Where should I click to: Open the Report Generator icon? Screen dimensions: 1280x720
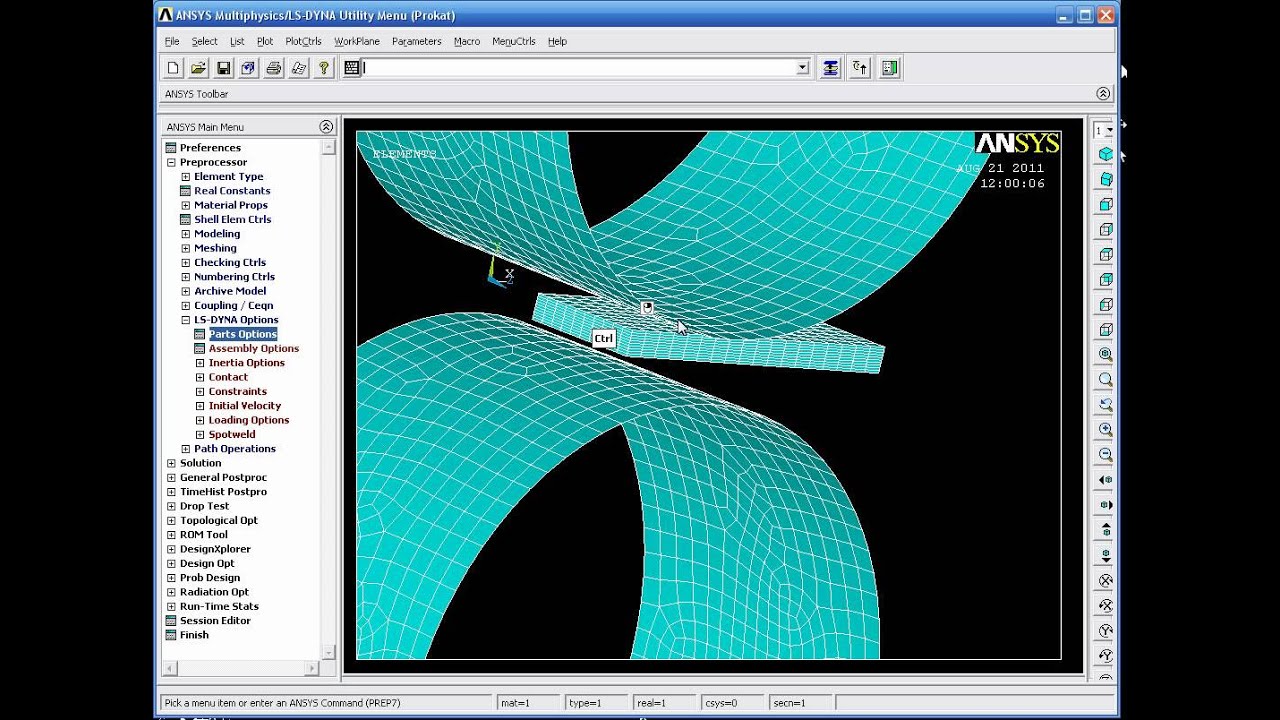[x=298, y=68]
